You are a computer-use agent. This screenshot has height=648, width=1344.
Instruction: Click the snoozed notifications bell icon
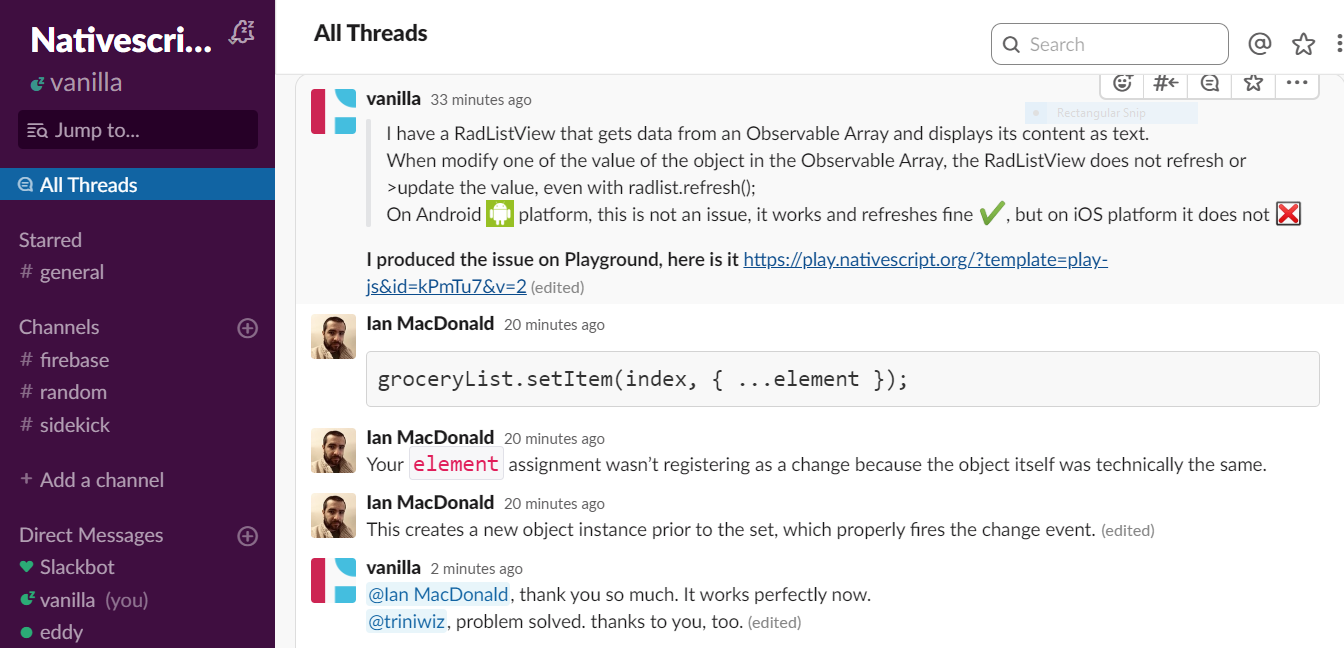241,31
